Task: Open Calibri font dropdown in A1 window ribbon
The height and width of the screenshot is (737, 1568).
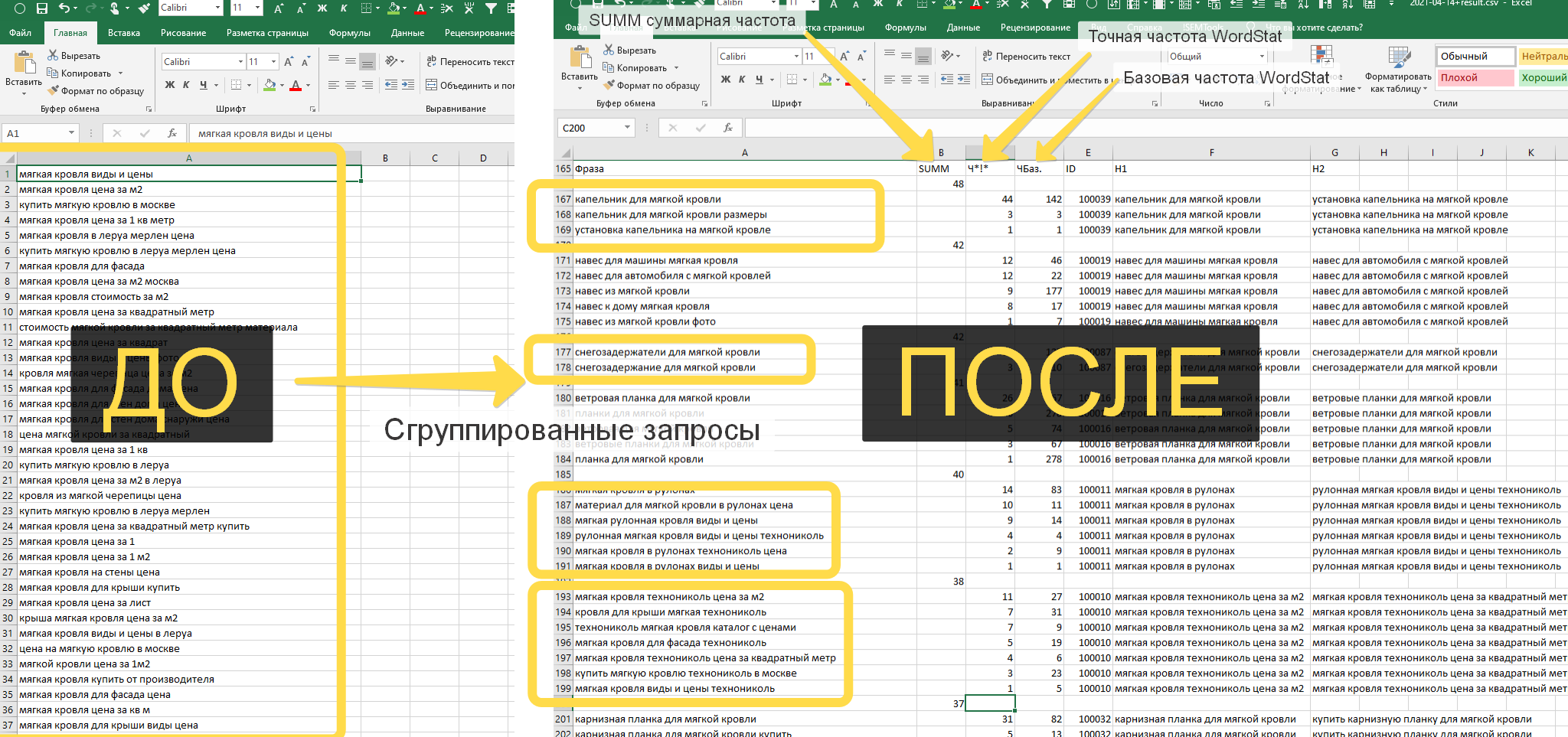Action: coord(240,61)
